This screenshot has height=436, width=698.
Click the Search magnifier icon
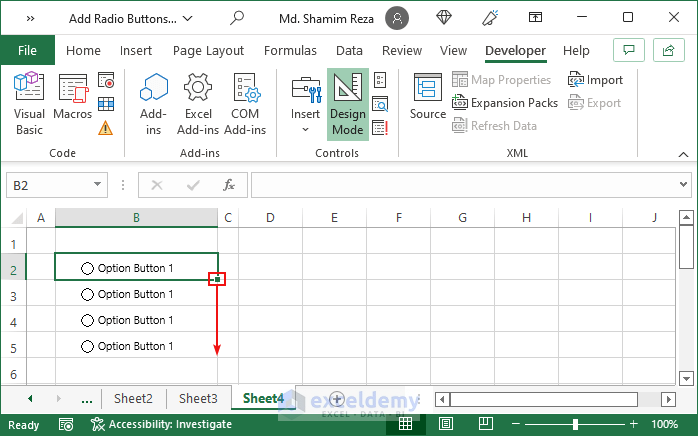pos(236,18)
